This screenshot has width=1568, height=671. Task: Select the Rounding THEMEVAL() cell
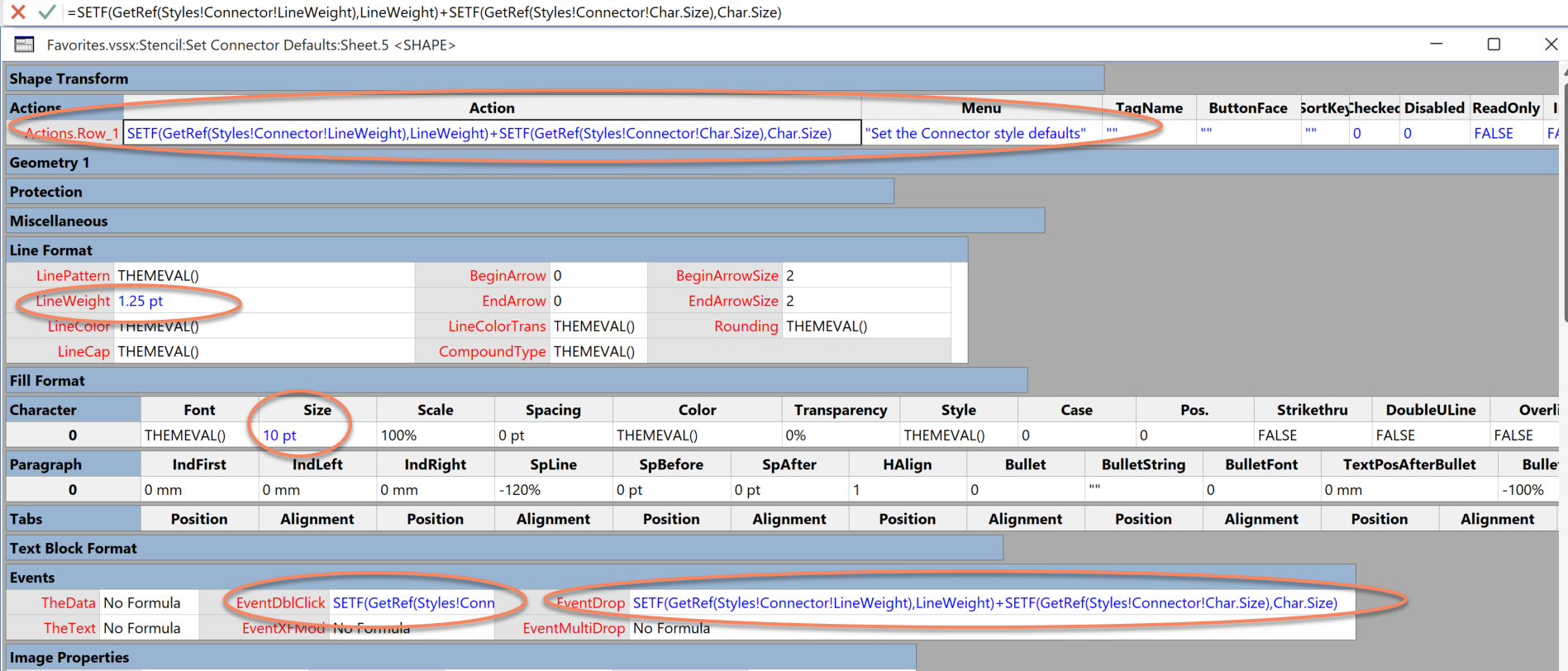click(866, 326)
